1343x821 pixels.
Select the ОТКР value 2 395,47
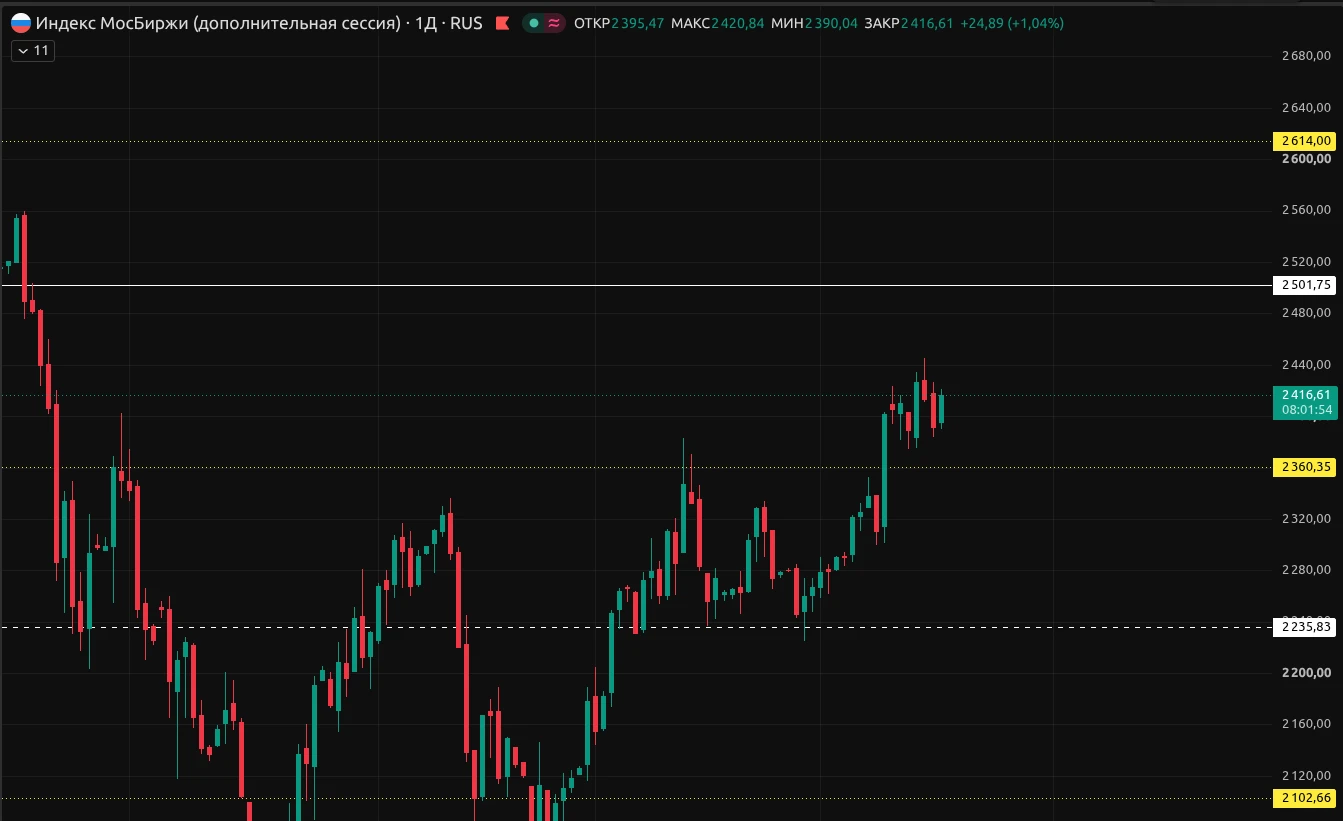coord(638,23)
